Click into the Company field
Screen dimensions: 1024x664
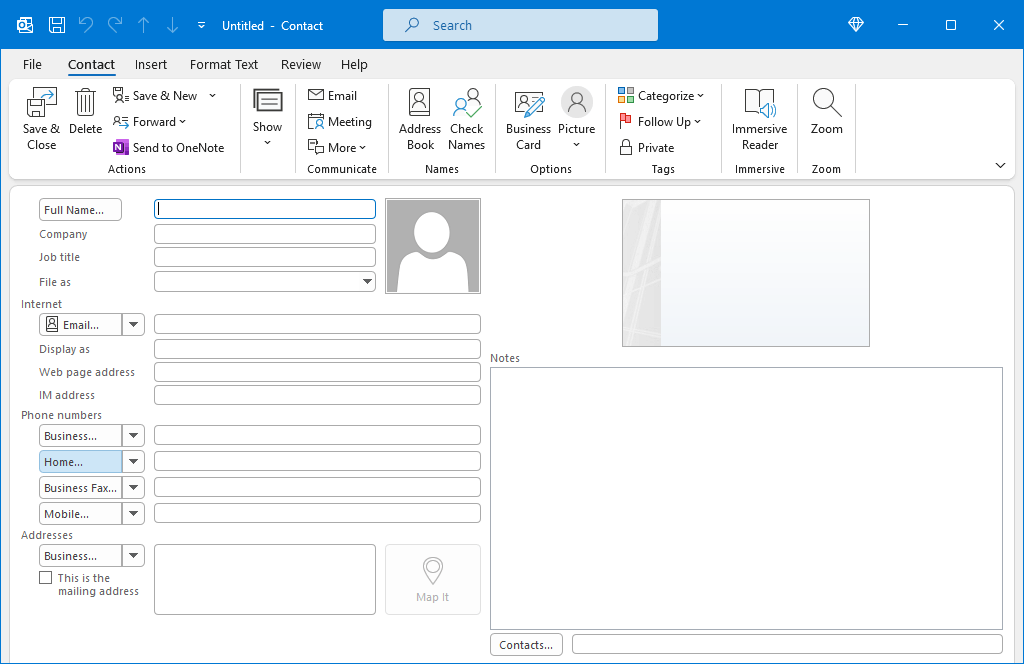coord(264,234)
